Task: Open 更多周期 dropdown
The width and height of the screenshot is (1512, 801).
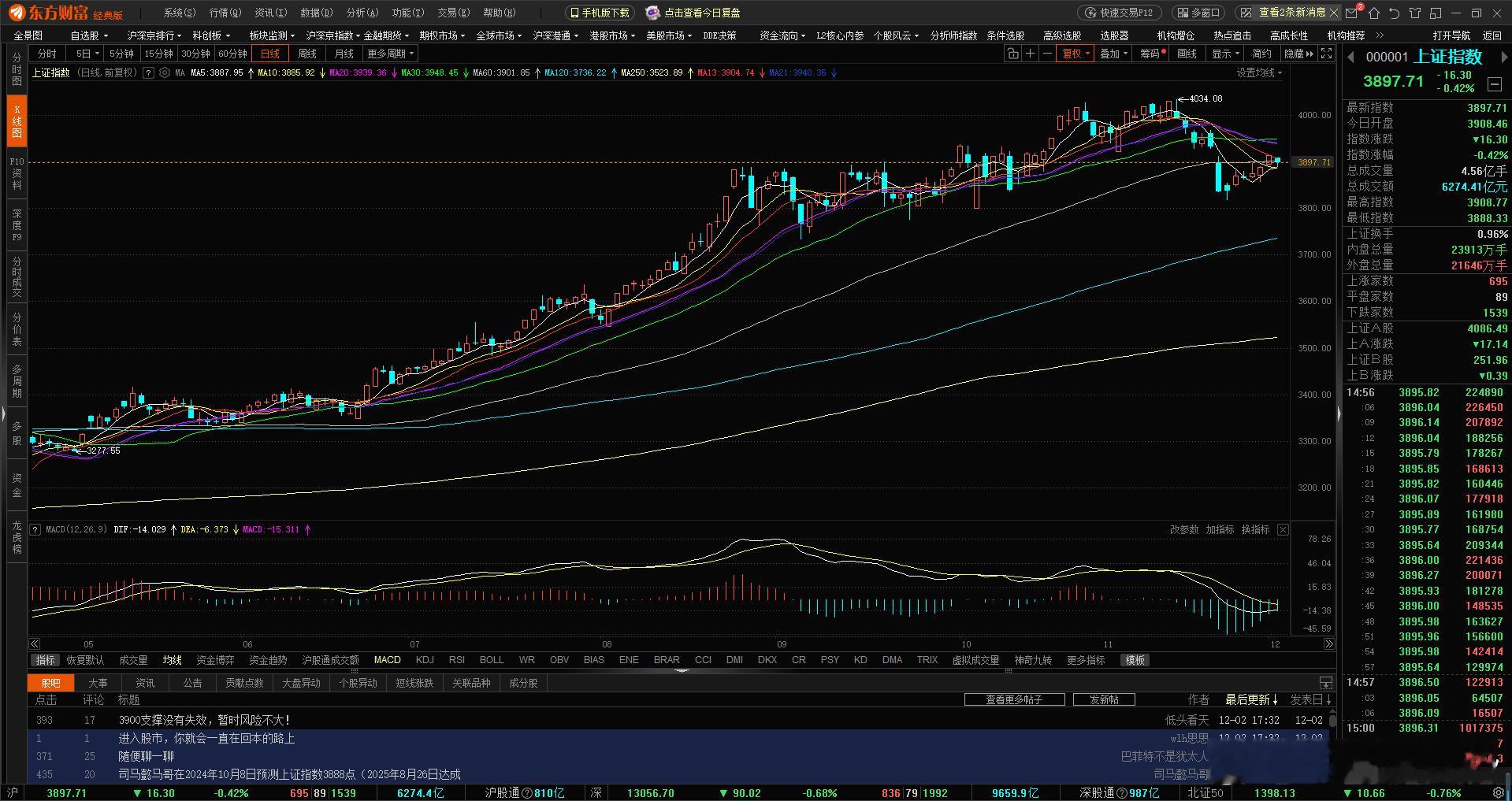Action: click(x=390, y=54)
